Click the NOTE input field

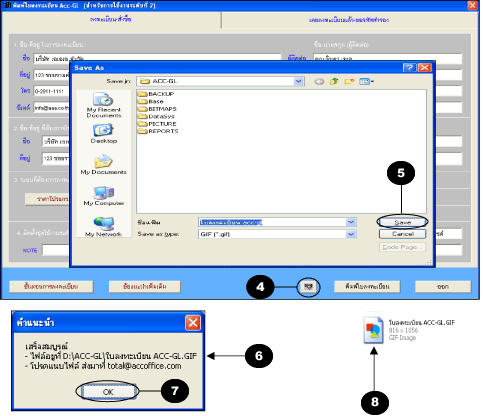(56, 250)
